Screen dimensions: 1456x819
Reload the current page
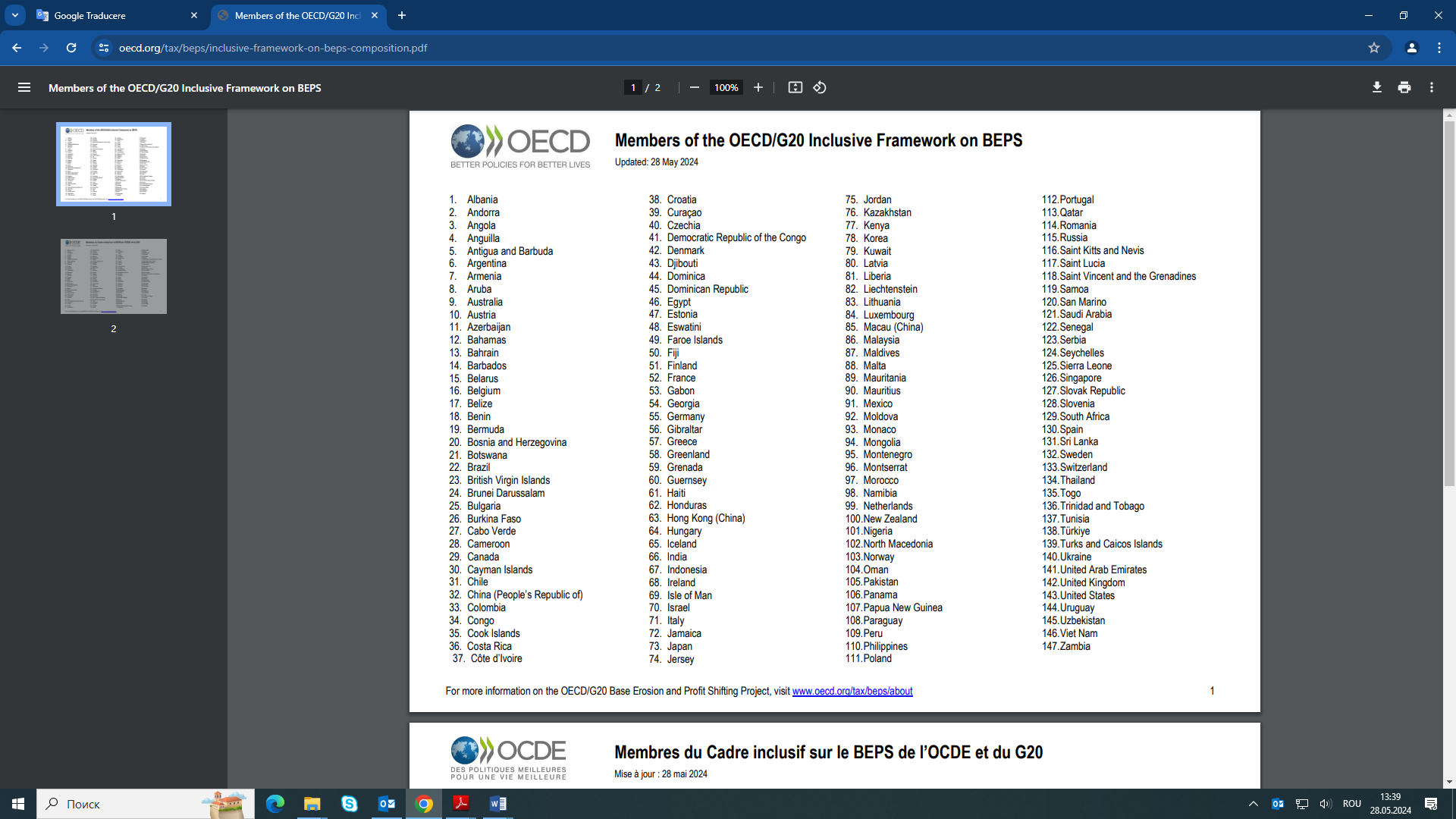71,48
